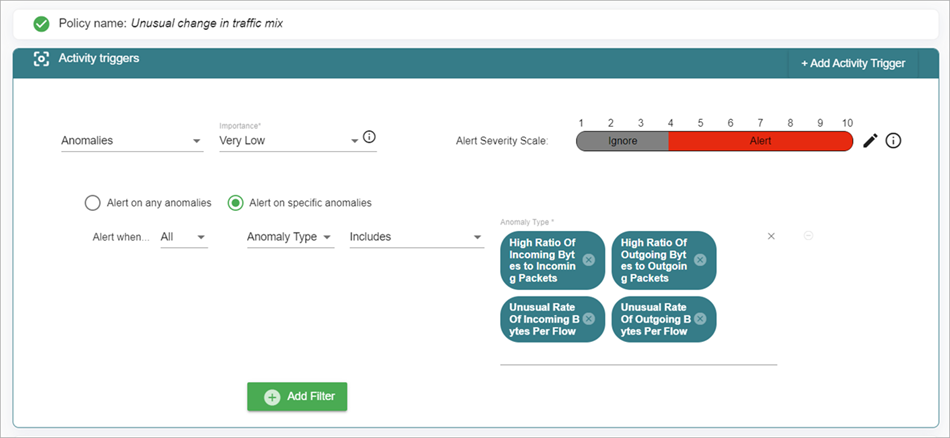Image resolution: width=950 pixels, height=438 pixels.
Task: Click the X to delete filter row
Action: 771,236
